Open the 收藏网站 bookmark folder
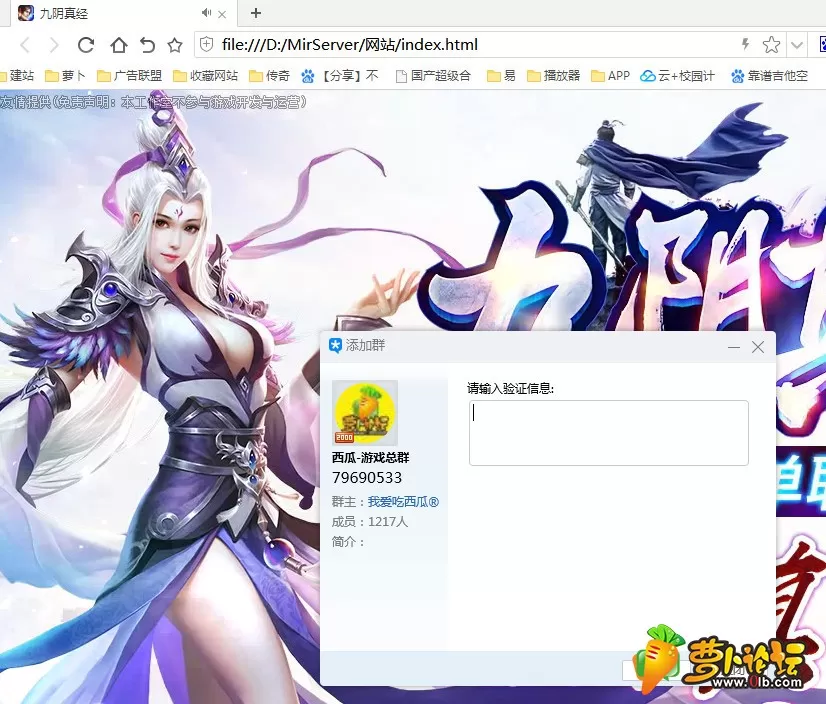826x704 pixels. [205, 76]
